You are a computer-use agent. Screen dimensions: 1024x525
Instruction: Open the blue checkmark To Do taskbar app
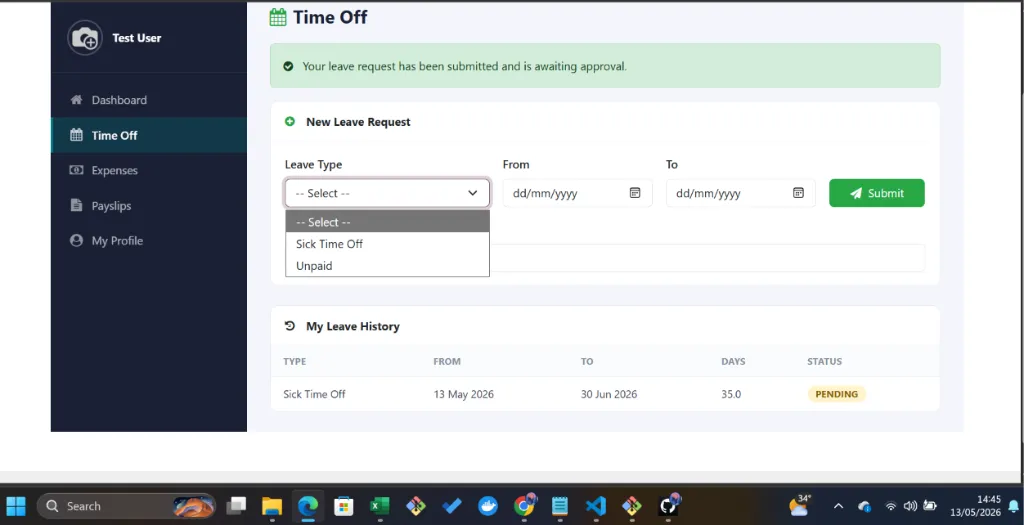[452, 506]
